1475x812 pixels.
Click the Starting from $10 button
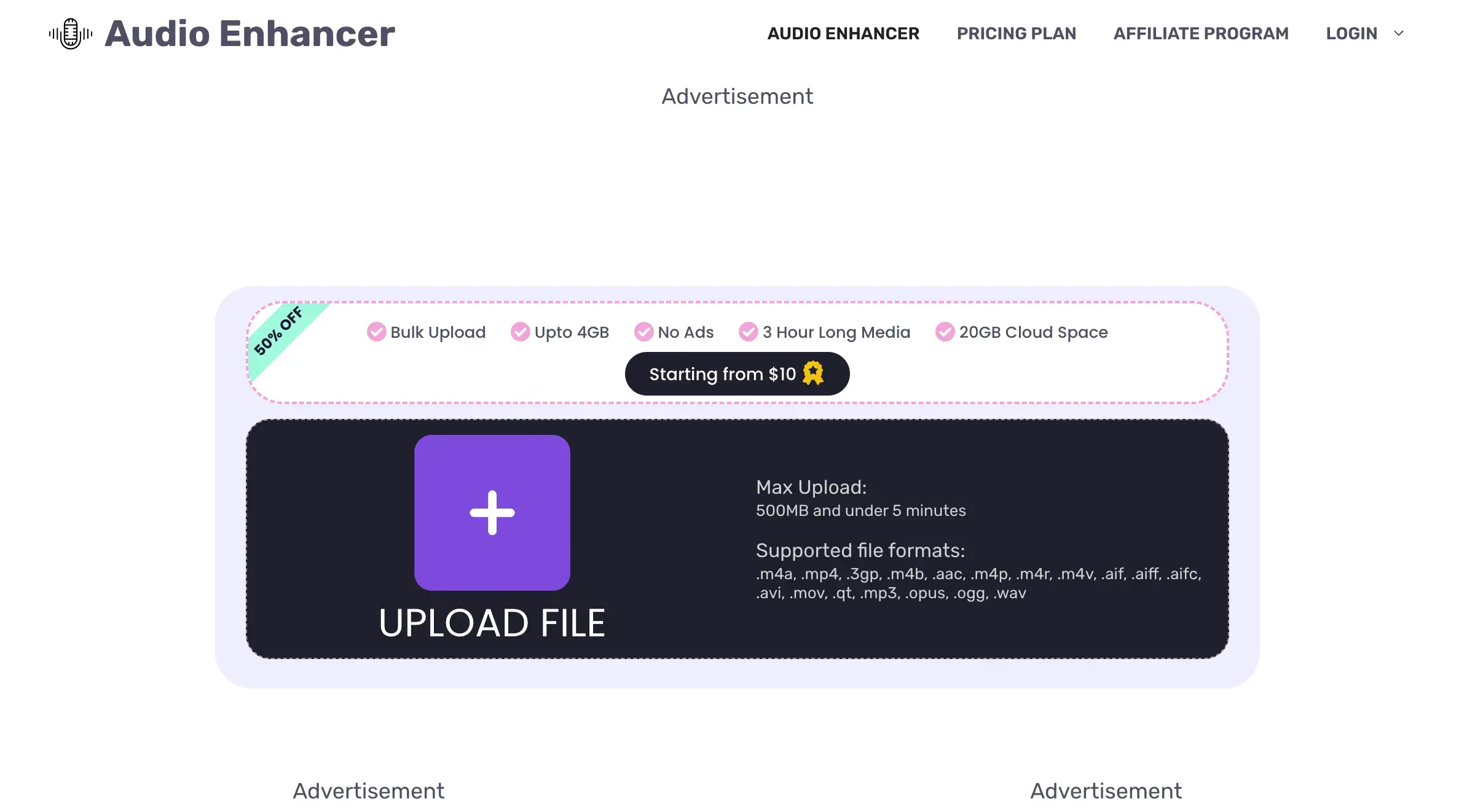(737, 373)
